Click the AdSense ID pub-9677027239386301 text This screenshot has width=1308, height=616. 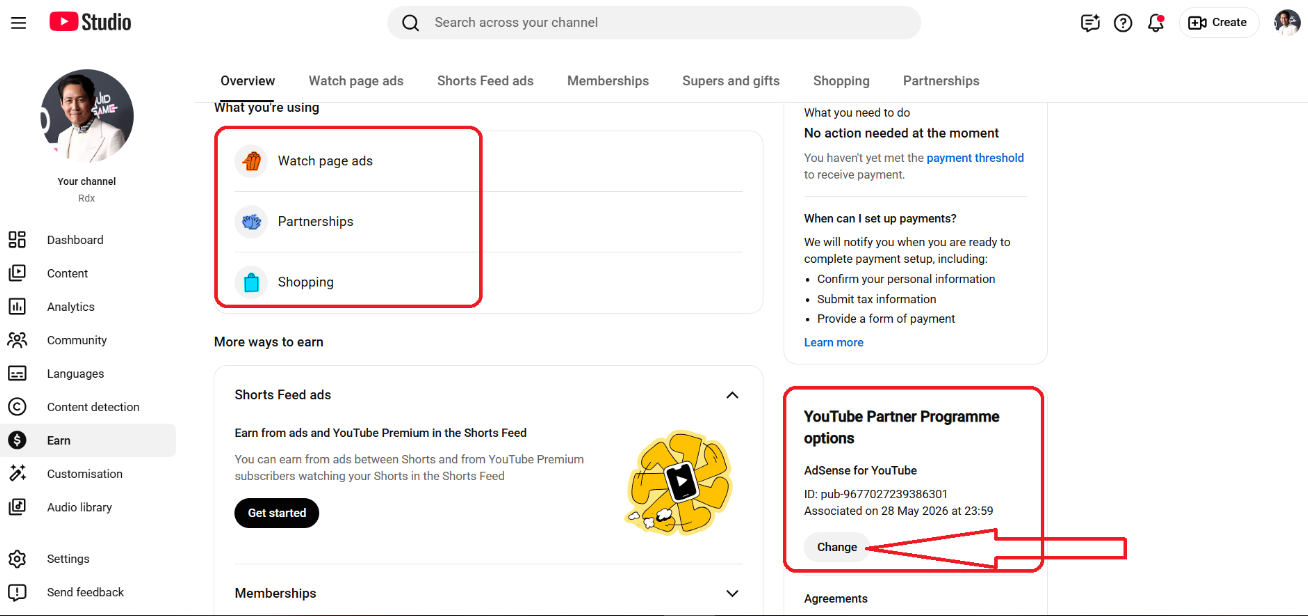(x=876, y=494)
